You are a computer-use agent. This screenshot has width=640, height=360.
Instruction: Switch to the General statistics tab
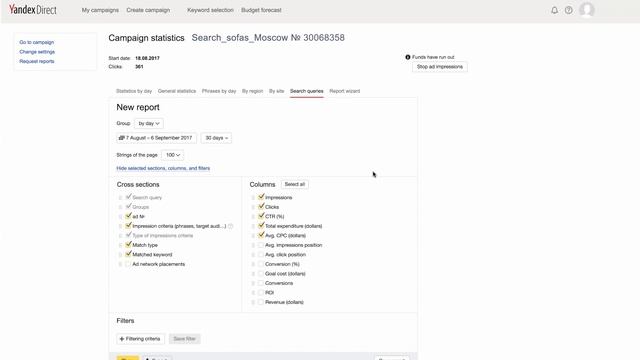click(x=177, y=91)
